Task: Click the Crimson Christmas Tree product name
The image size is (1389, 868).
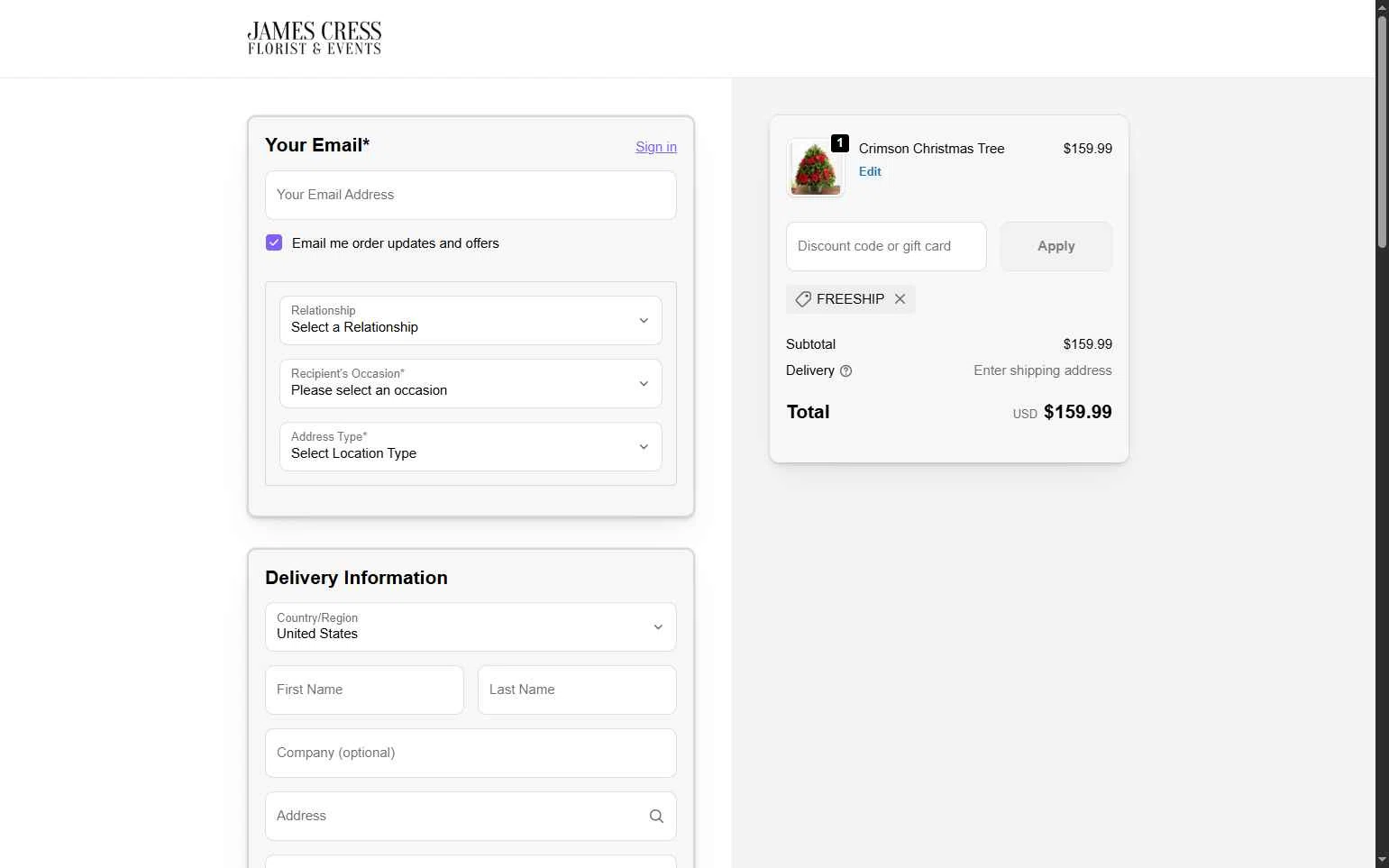Action: pos(931,149)
